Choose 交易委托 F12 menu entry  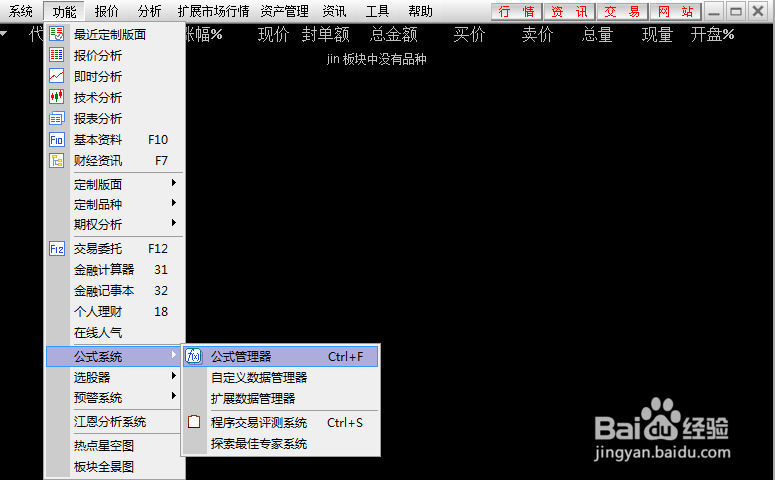click(115, 248)
